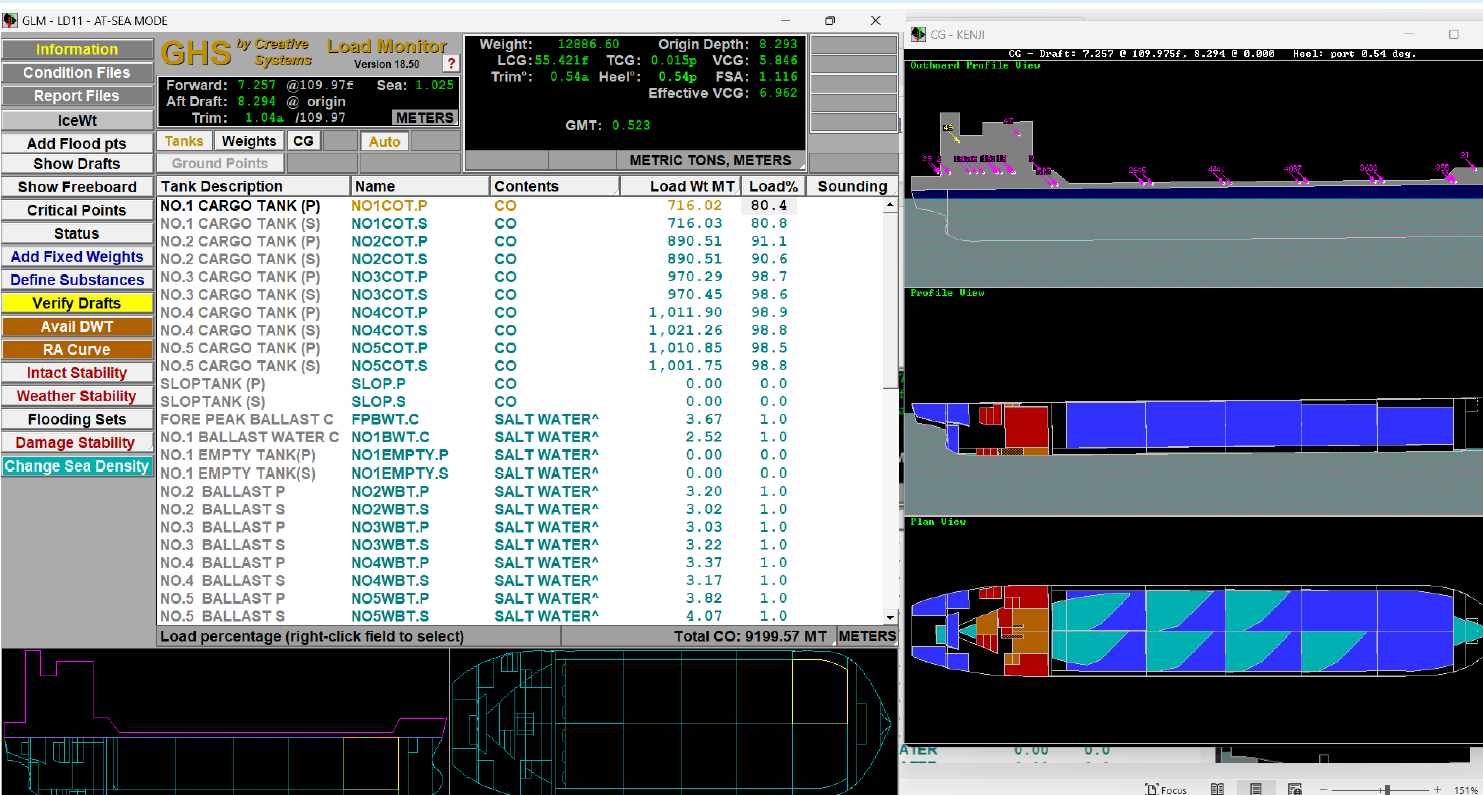Select Show Freeboard

tap(77, 187)
